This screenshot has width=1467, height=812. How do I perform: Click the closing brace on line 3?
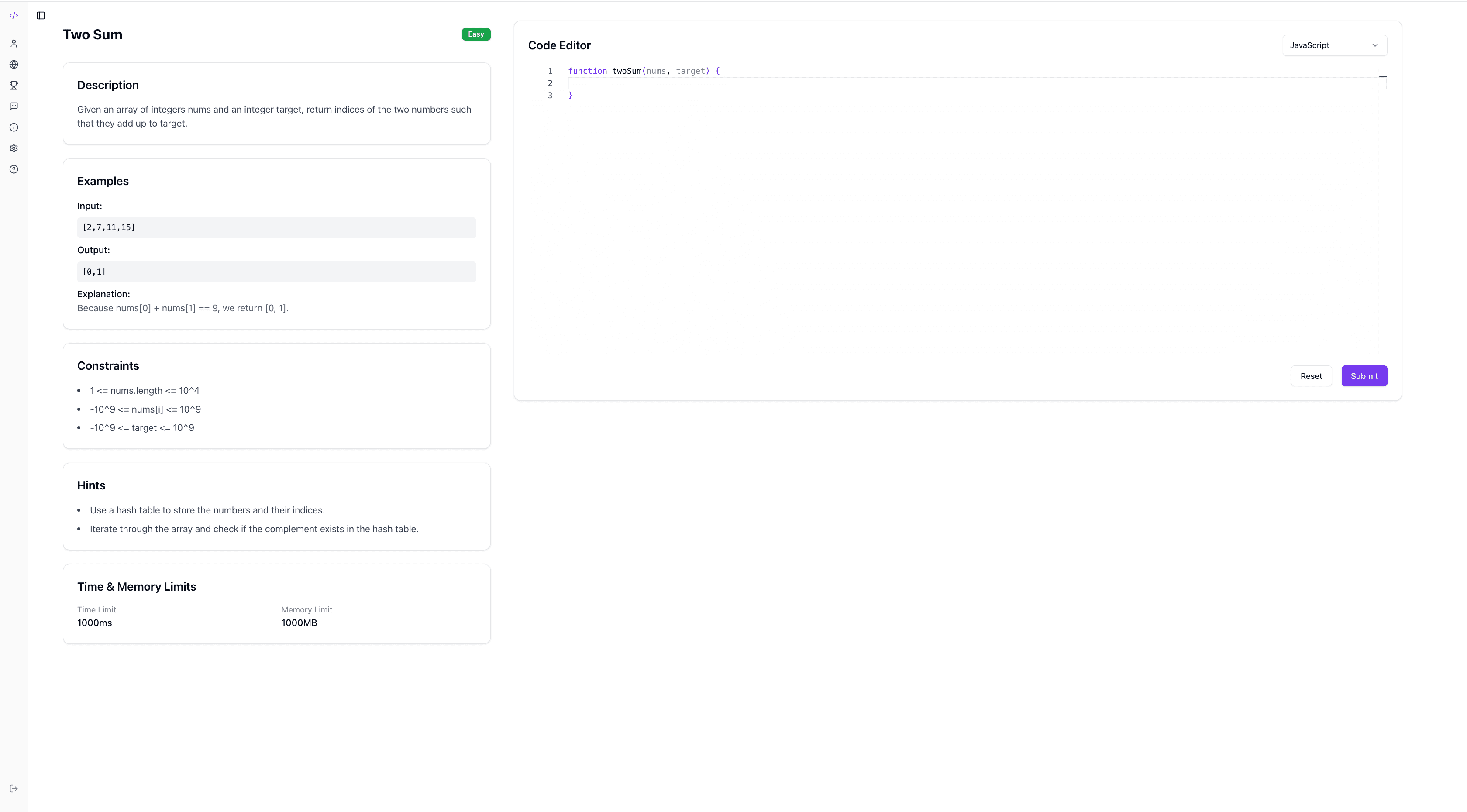[570, 96]
